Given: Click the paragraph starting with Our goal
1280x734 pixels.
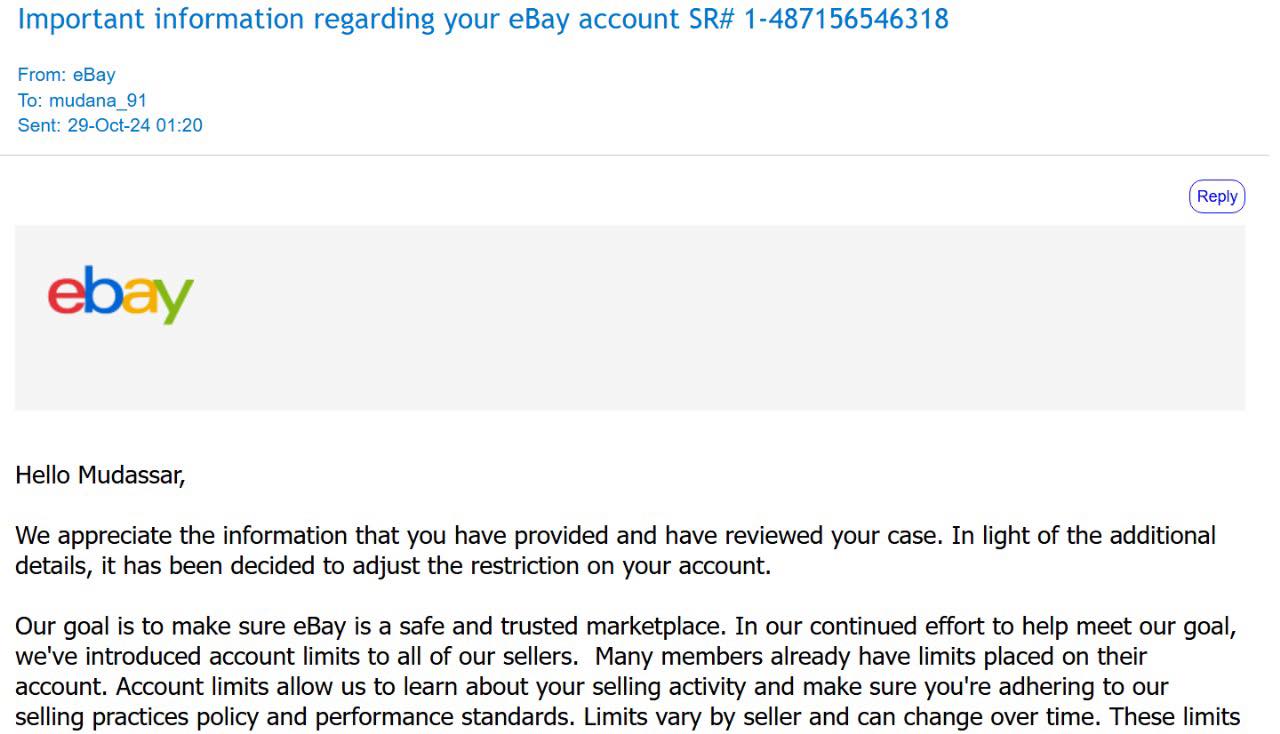Looking at the screenshot, I should [x=625, y=672].
